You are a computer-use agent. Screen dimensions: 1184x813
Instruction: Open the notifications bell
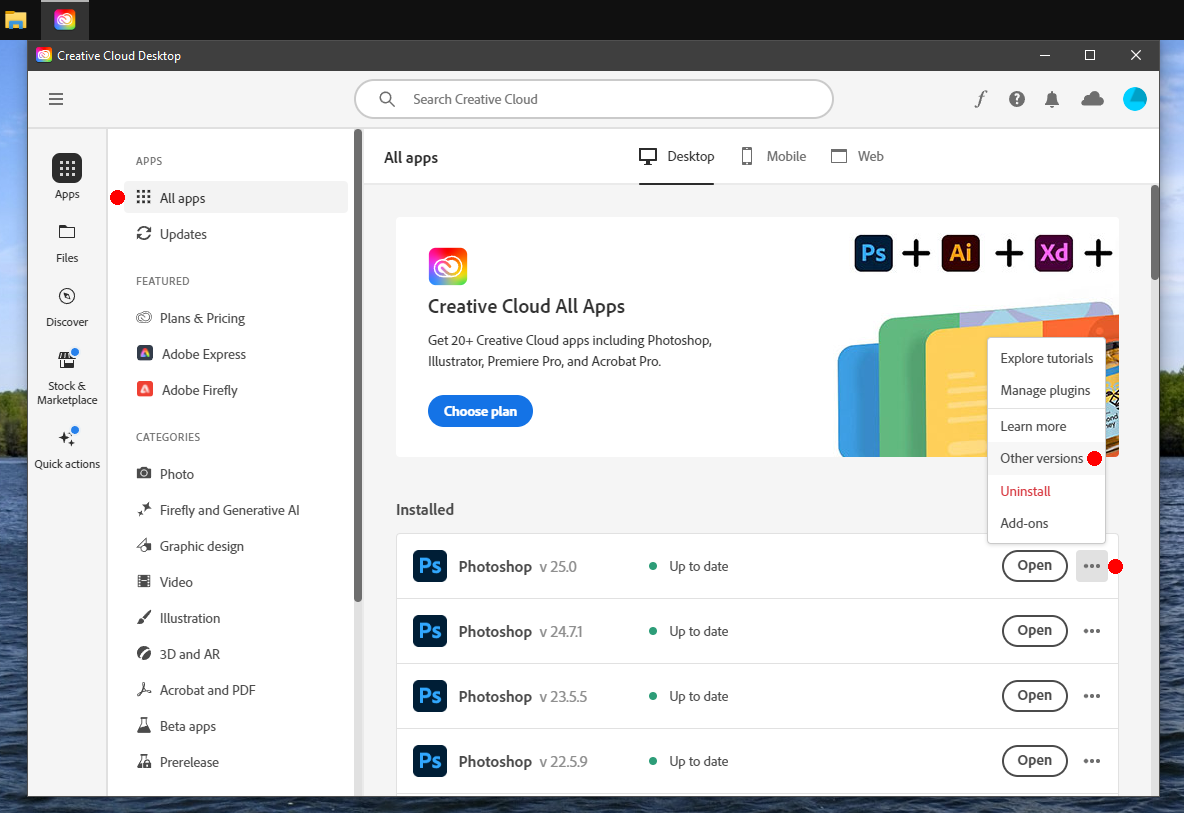point(1052,99)
